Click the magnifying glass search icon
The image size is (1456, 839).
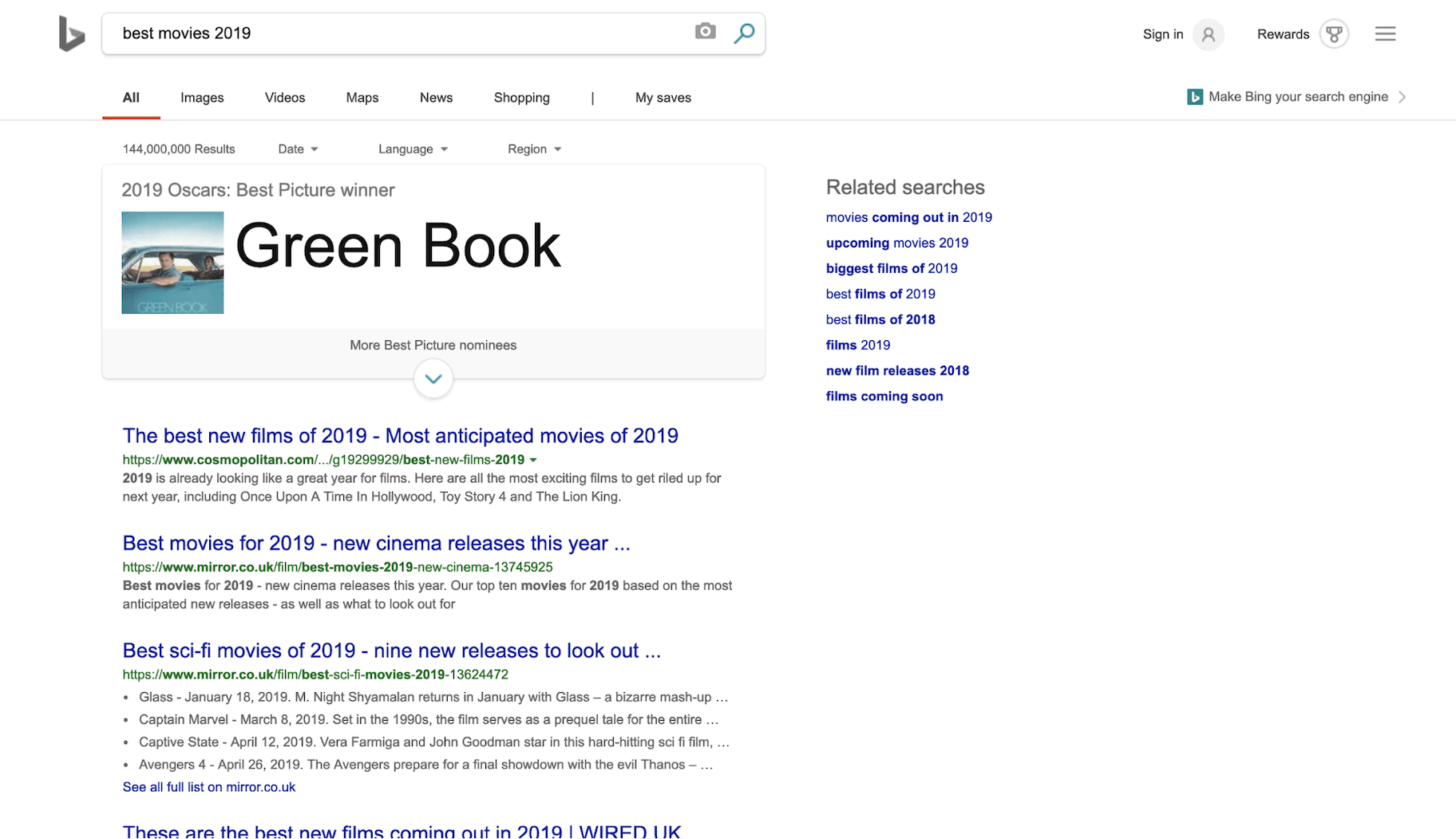pos(744,34)
